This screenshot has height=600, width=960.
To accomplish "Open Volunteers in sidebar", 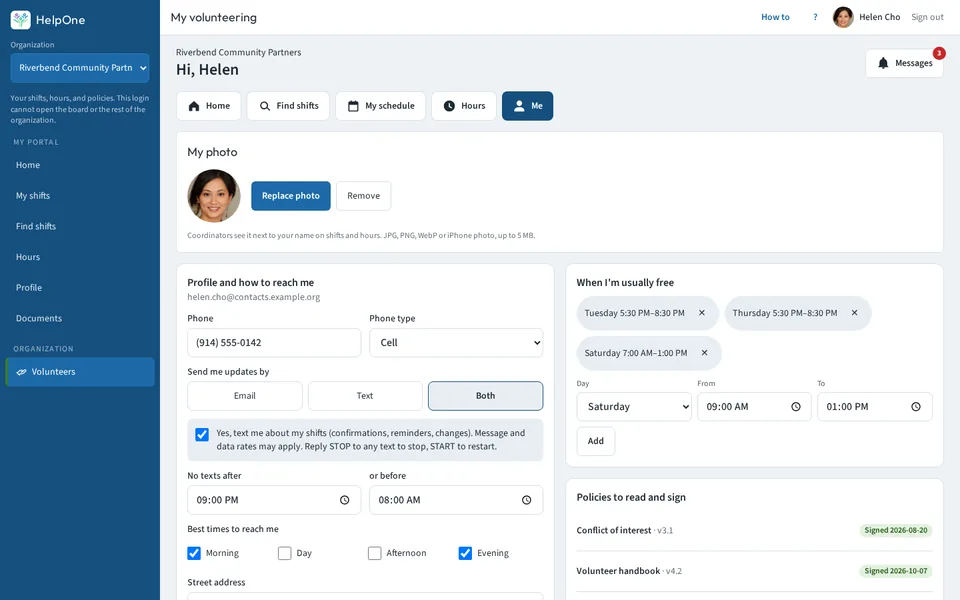I will (80, 372).
